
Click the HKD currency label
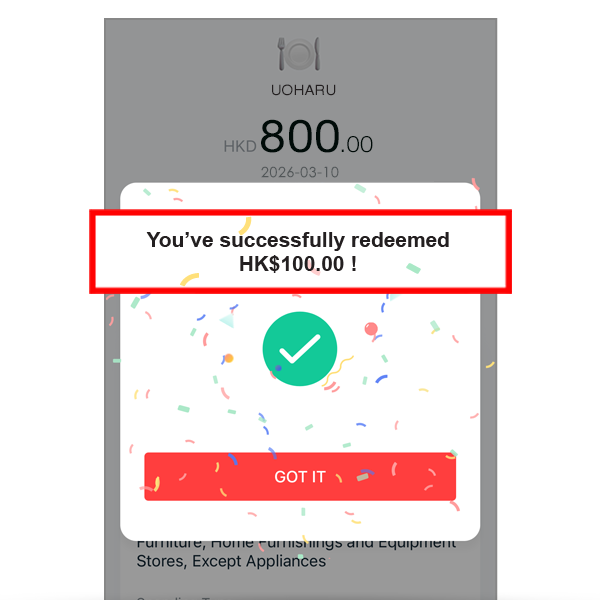240,147
